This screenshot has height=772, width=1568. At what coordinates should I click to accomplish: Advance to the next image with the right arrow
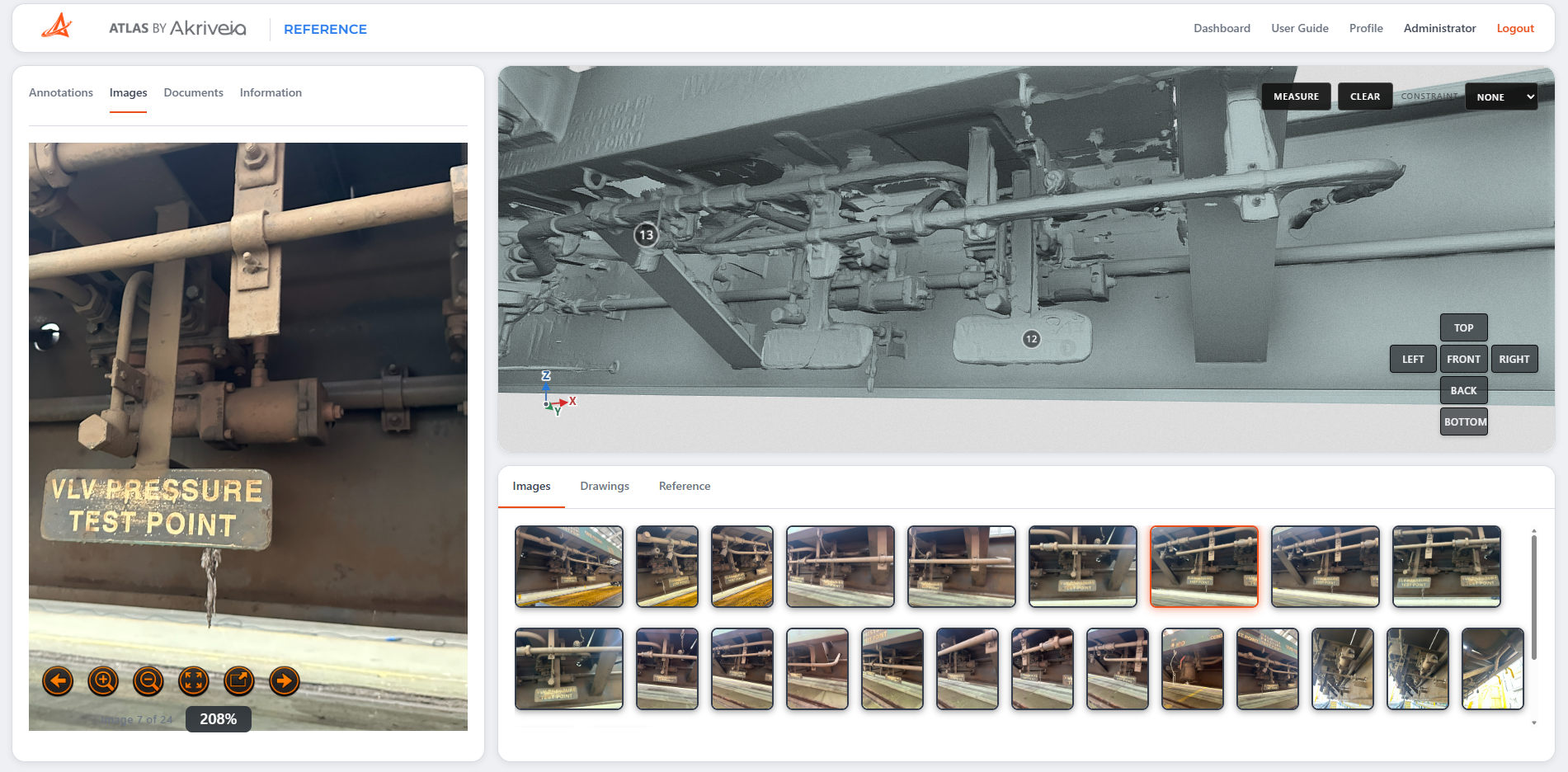tap(285, 681)
